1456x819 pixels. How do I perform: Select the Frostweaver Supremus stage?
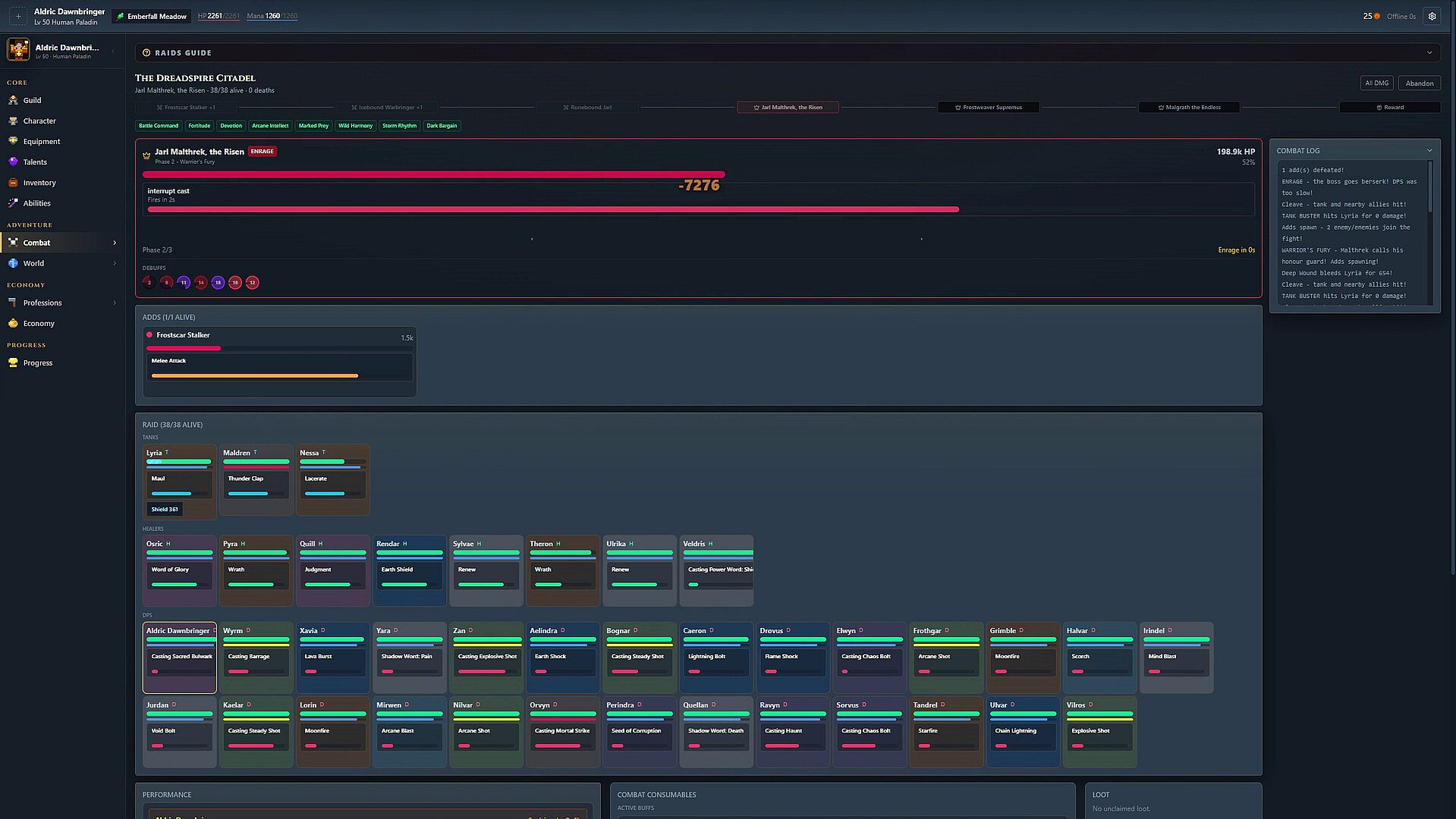pos(988,108)
